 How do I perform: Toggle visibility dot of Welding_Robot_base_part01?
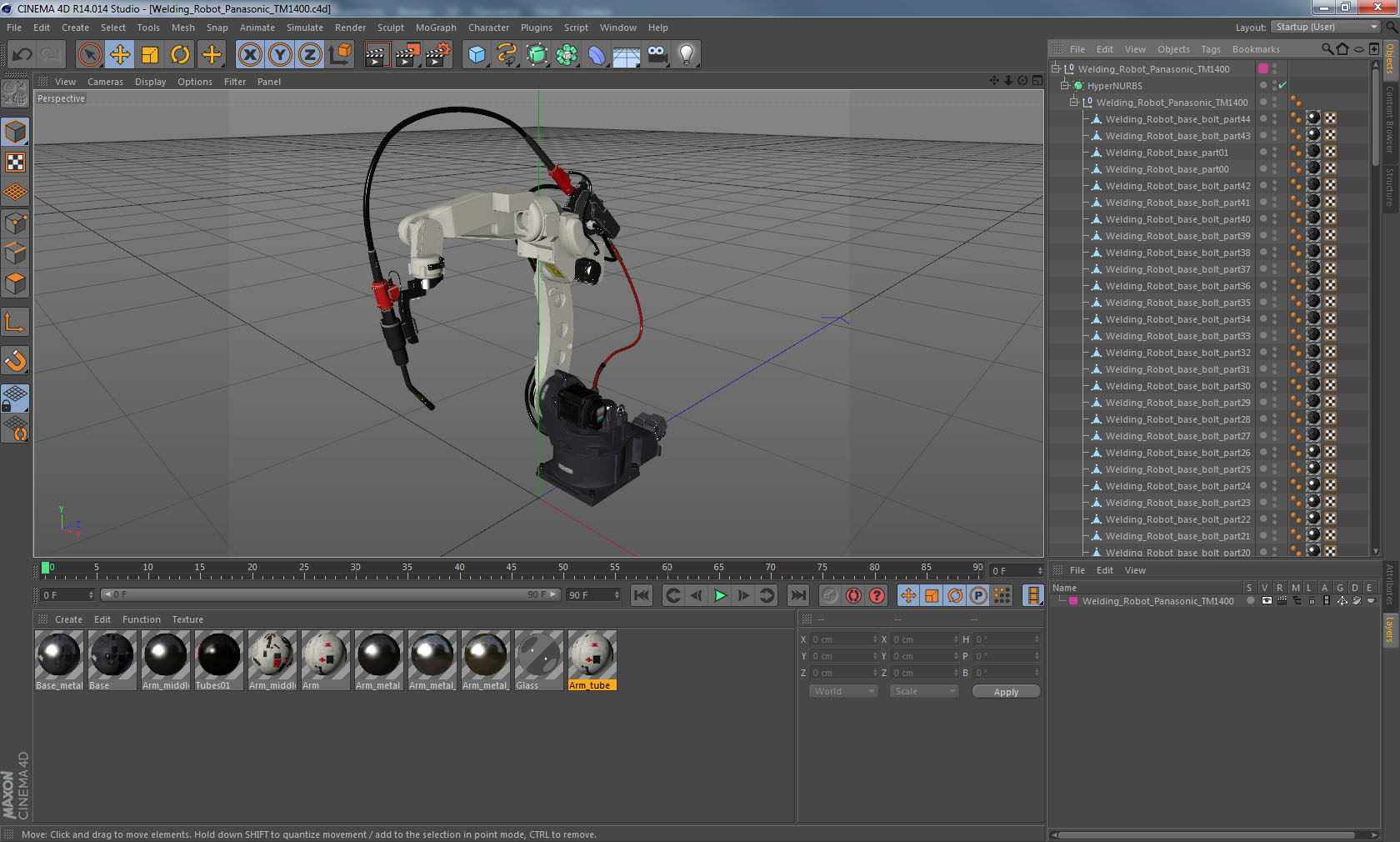(1263, 153)
